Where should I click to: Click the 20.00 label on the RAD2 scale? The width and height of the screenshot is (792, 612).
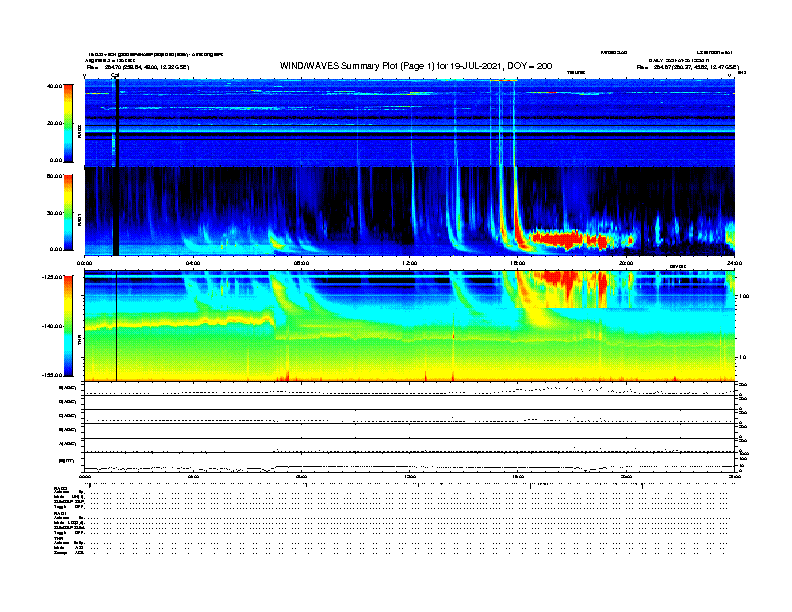coord(54,123)
